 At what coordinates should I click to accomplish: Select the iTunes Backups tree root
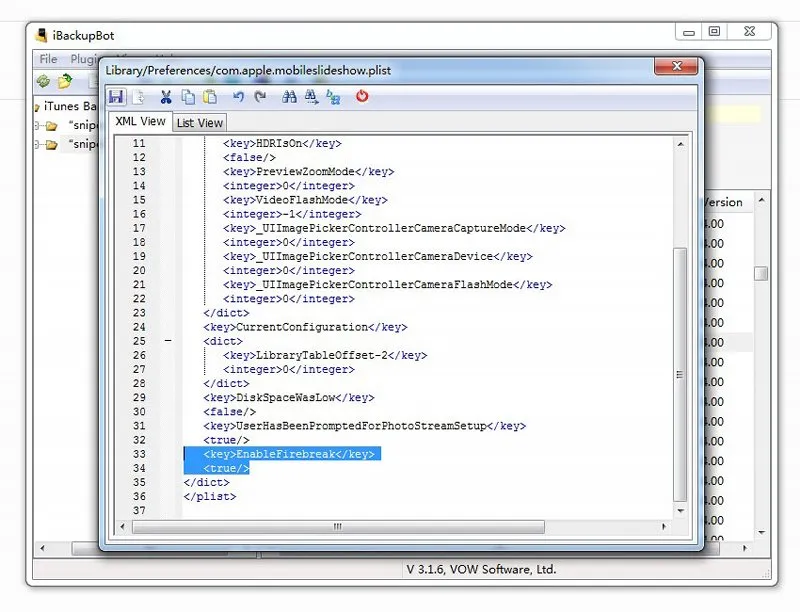(x=70, y=106)
